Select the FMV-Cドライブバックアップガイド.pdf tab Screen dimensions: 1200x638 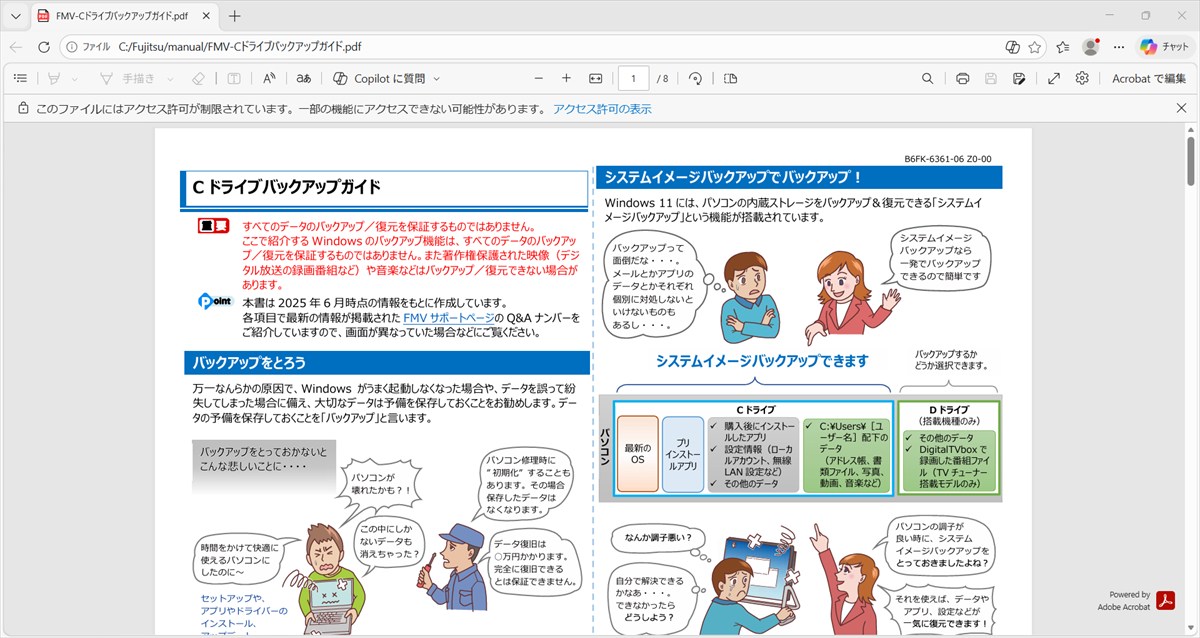(x=118, y=16)
